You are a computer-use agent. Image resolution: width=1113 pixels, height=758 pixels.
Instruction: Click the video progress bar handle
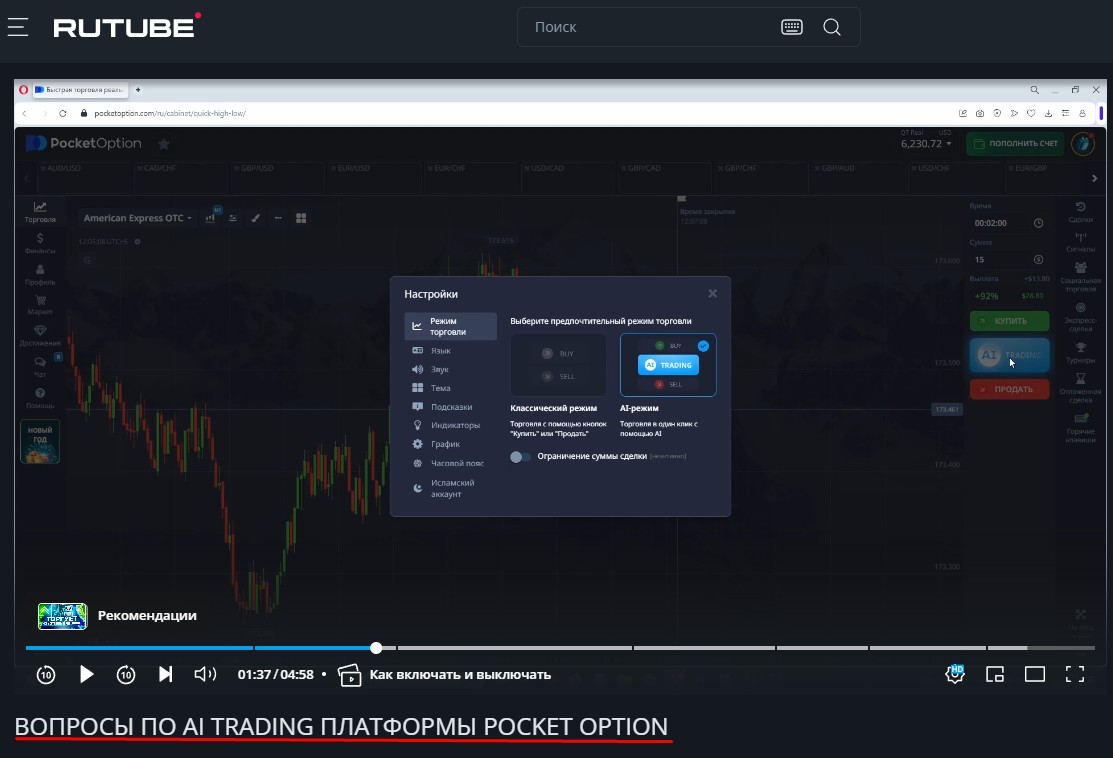coord(376,647)
